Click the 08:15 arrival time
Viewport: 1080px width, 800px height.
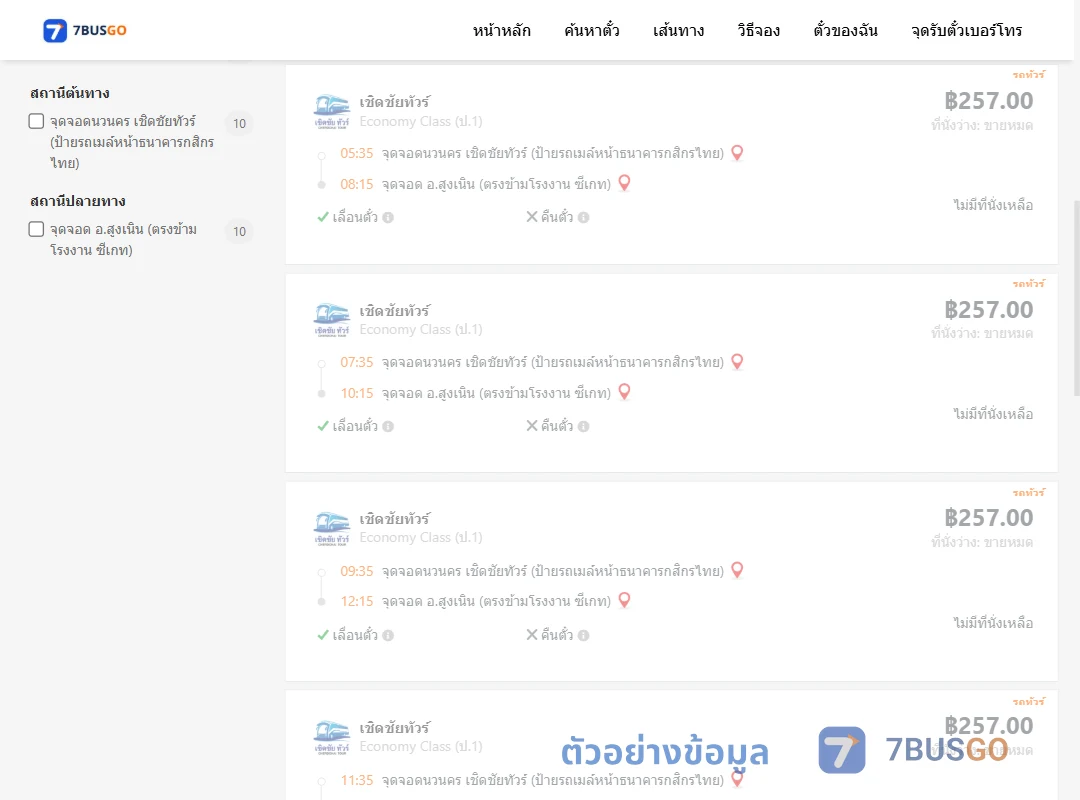[356, 184]
